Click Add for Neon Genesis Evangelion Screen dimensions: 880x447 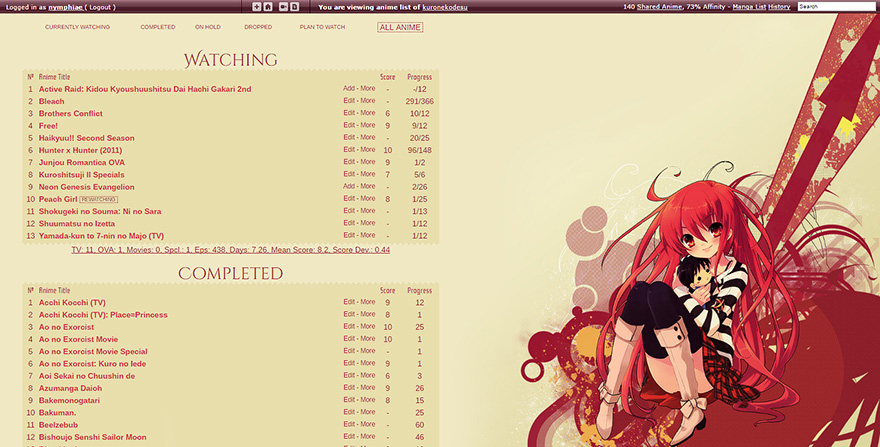pos(349,186)
